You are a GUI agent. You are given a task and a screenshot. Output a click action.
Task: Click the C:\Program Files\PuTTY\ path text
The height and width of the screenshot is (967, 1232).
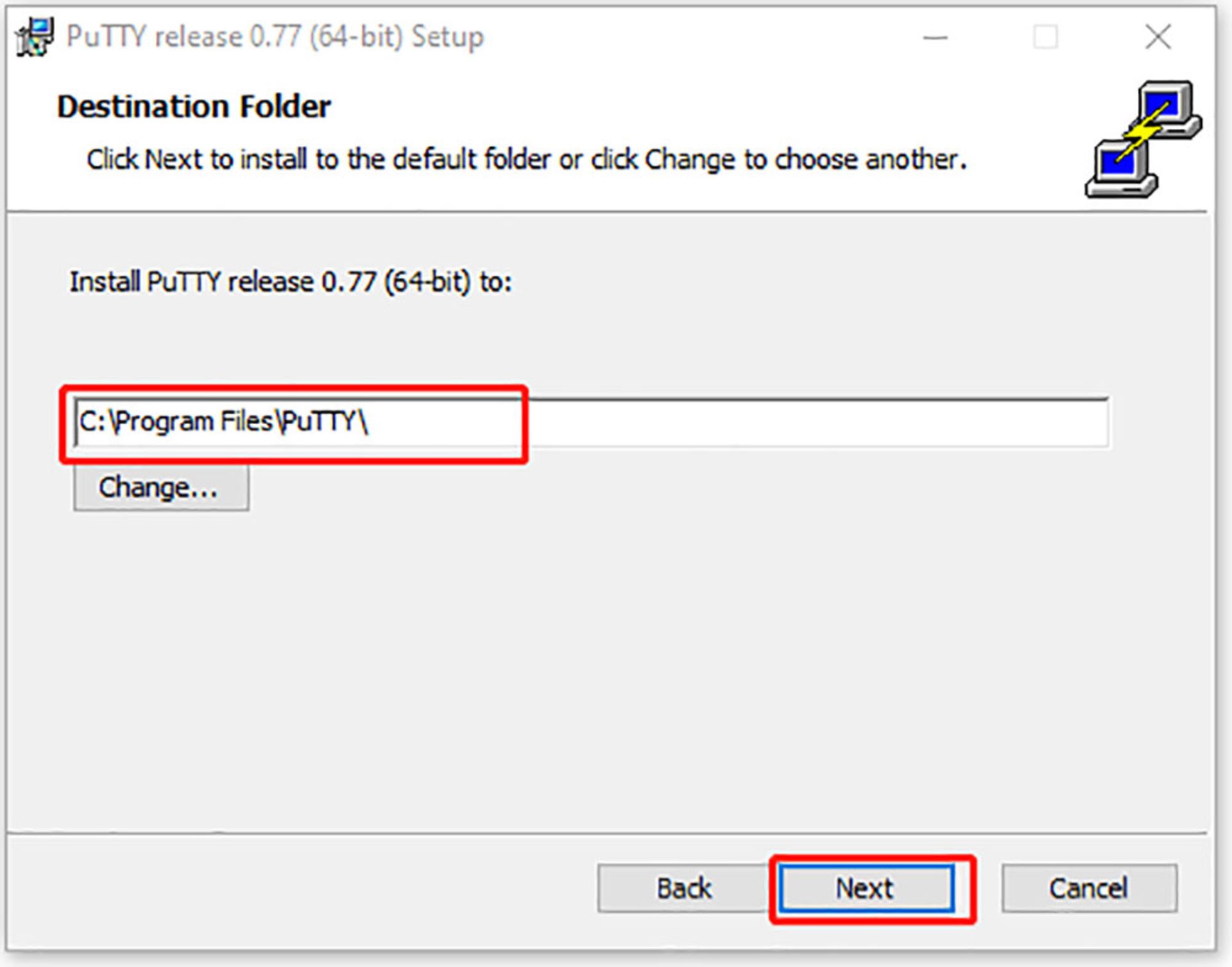tap(223, 422)
